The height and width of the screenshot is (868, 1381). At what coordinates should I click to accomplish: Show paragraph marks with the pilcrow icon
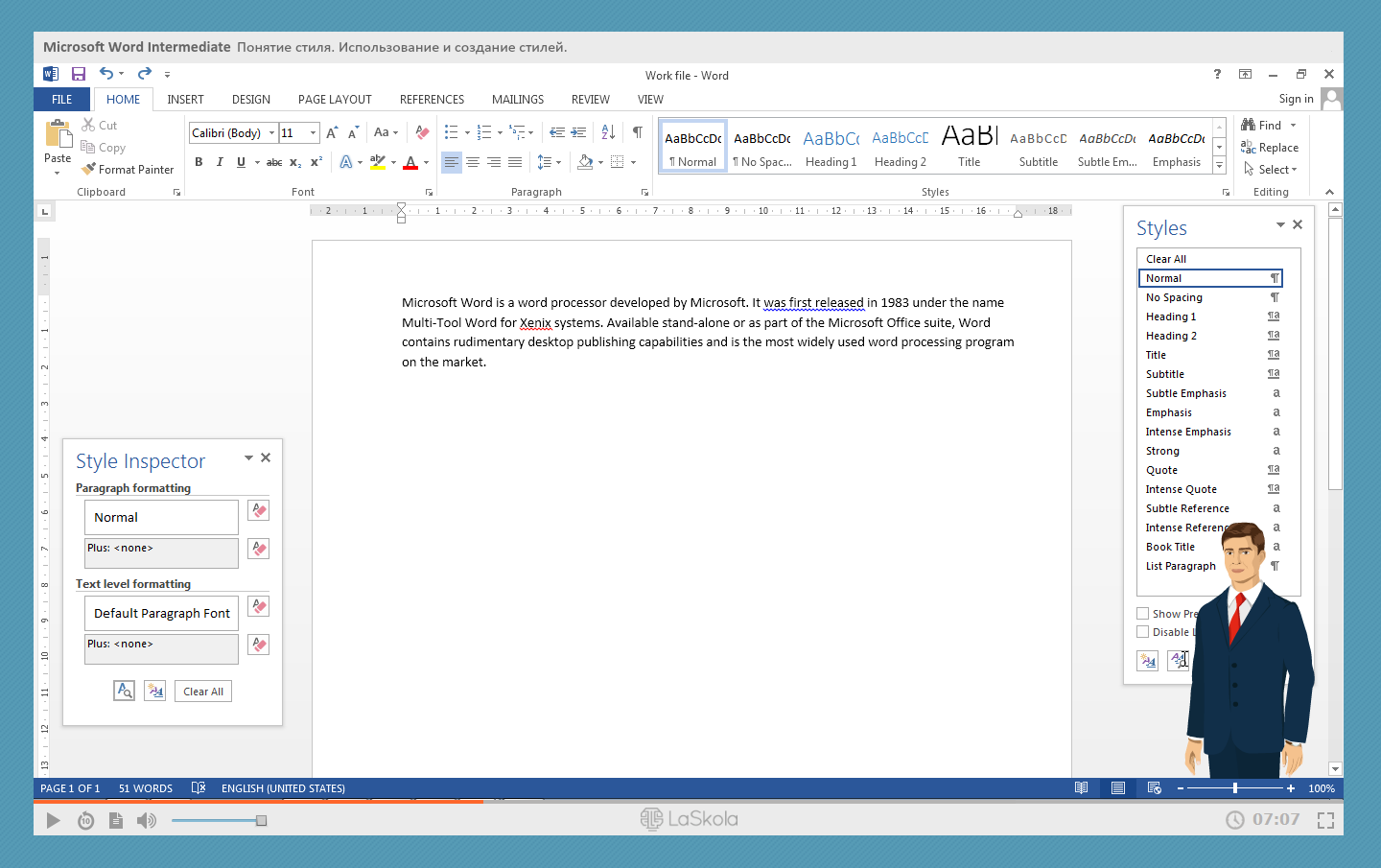tap(637, 132)
